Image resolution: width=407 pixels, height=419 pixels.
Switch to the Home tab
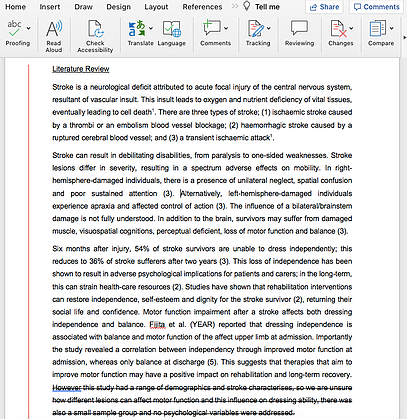click(x=15, y=7)
